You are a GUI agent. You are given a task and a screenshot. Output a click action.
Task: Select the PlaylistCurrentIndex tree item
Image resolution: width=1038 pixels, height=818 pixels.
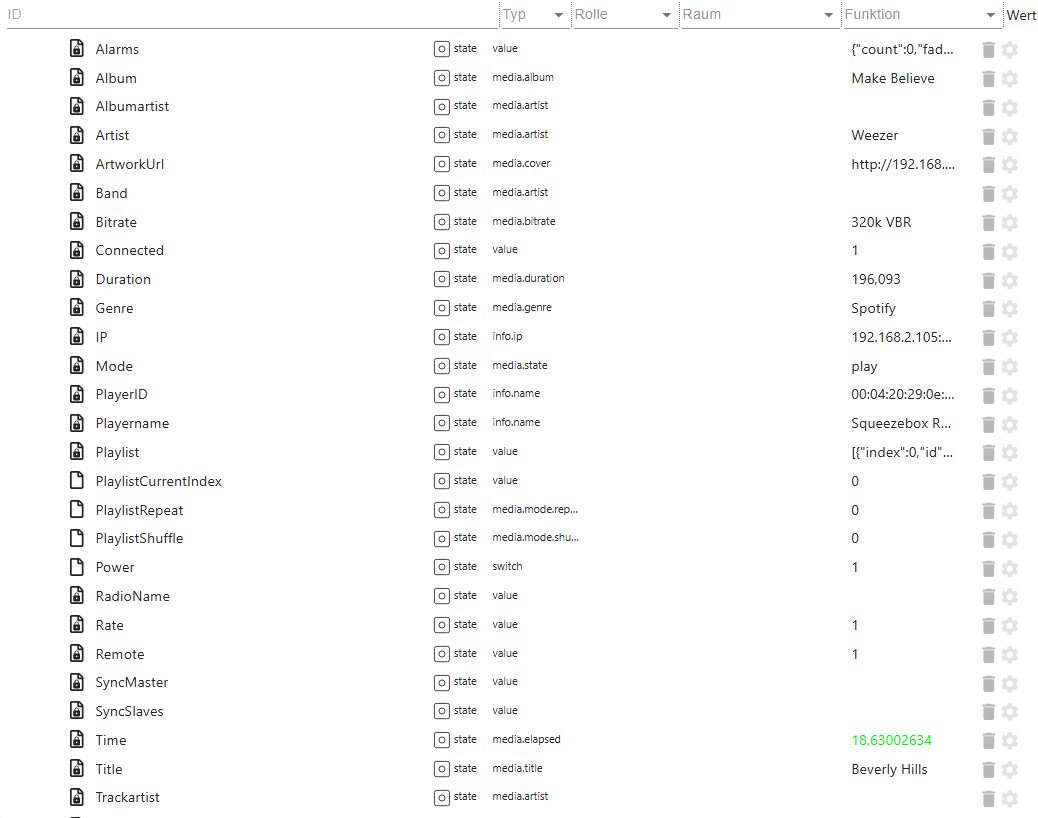(x=158, y=481)
